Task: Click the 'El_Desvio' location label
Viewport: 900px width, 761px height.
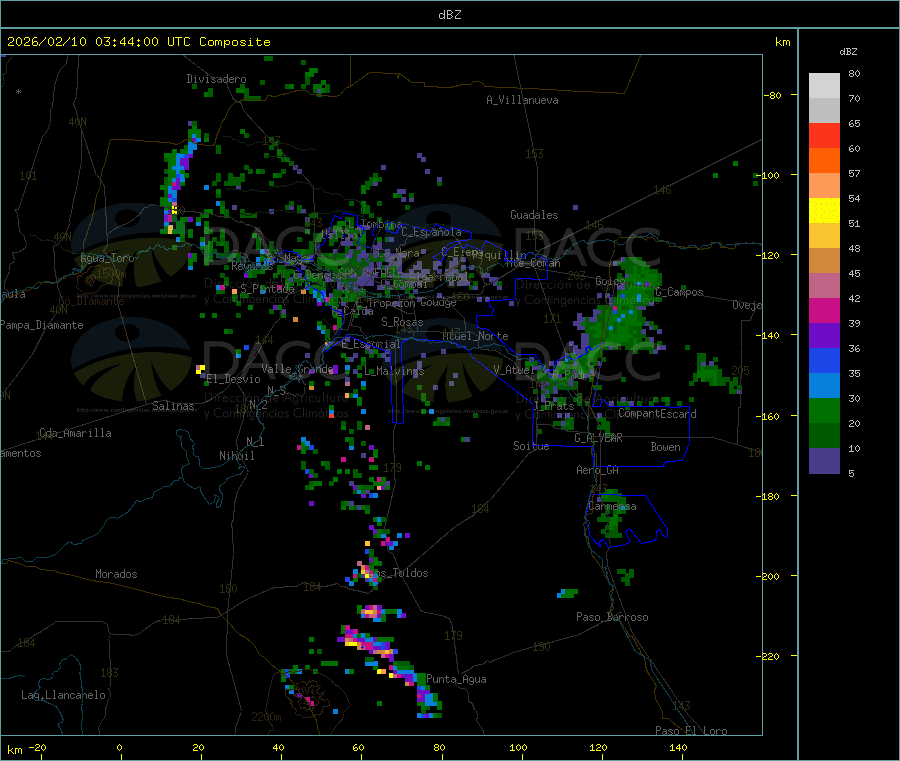Action: pyautogui.click(x=233, y=379)
